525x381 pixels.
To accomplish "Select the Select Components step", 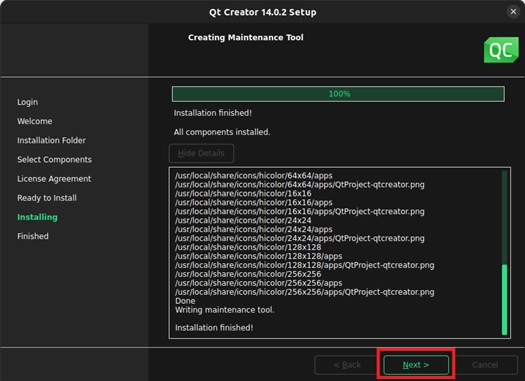I will 55,160.
